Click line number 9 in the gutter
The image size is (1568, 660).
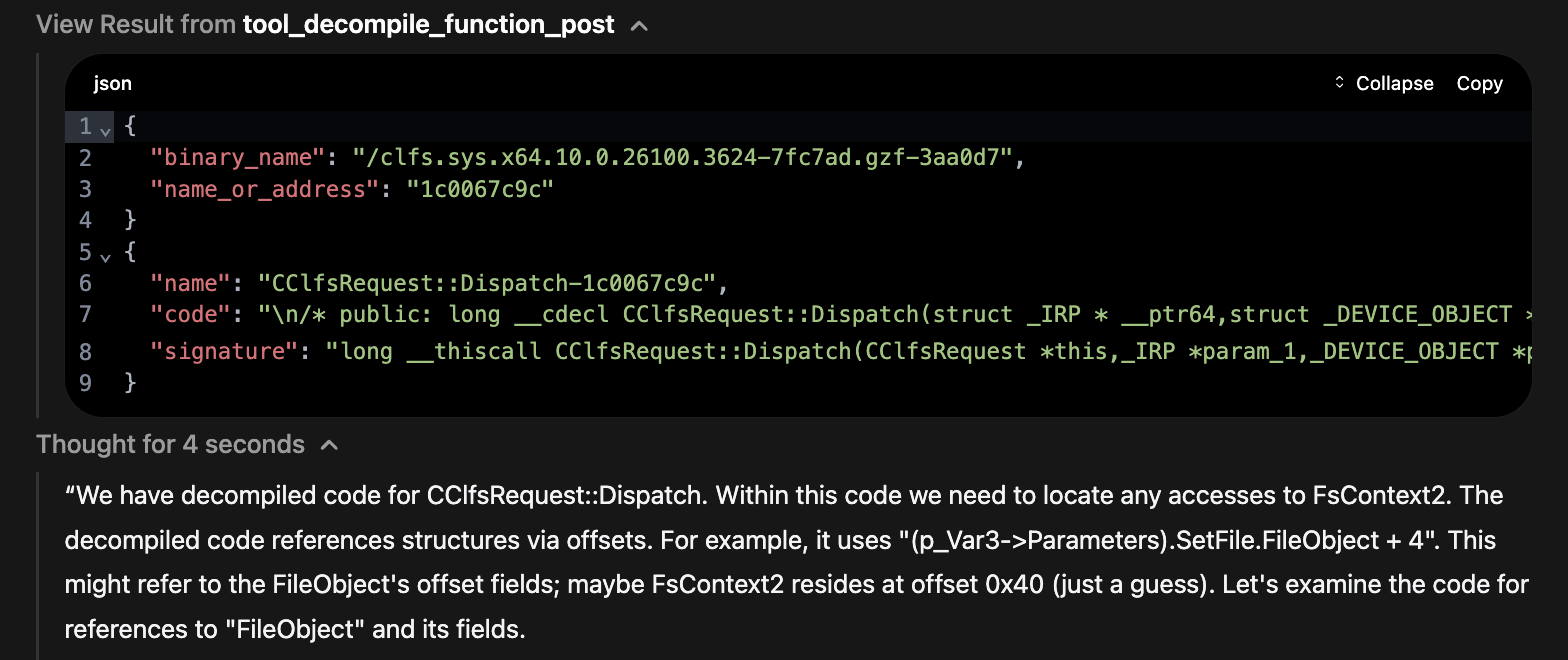click(85, 382)
